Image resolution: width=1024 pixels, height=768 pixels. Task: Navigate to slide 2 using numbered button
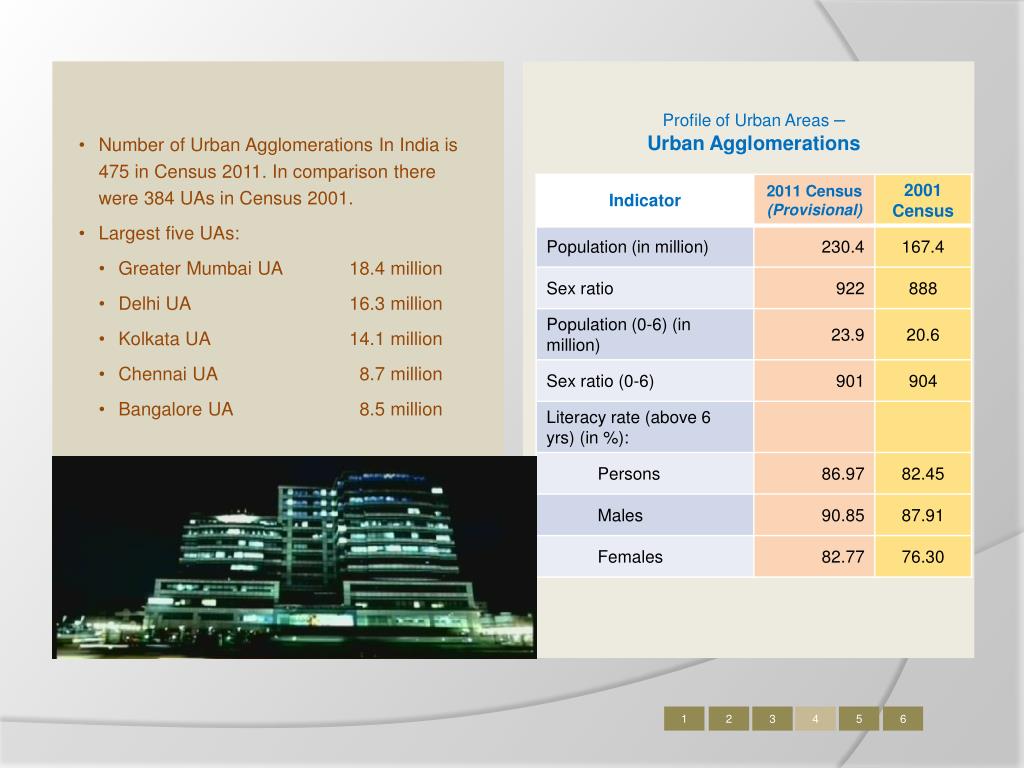click(729, 717)
